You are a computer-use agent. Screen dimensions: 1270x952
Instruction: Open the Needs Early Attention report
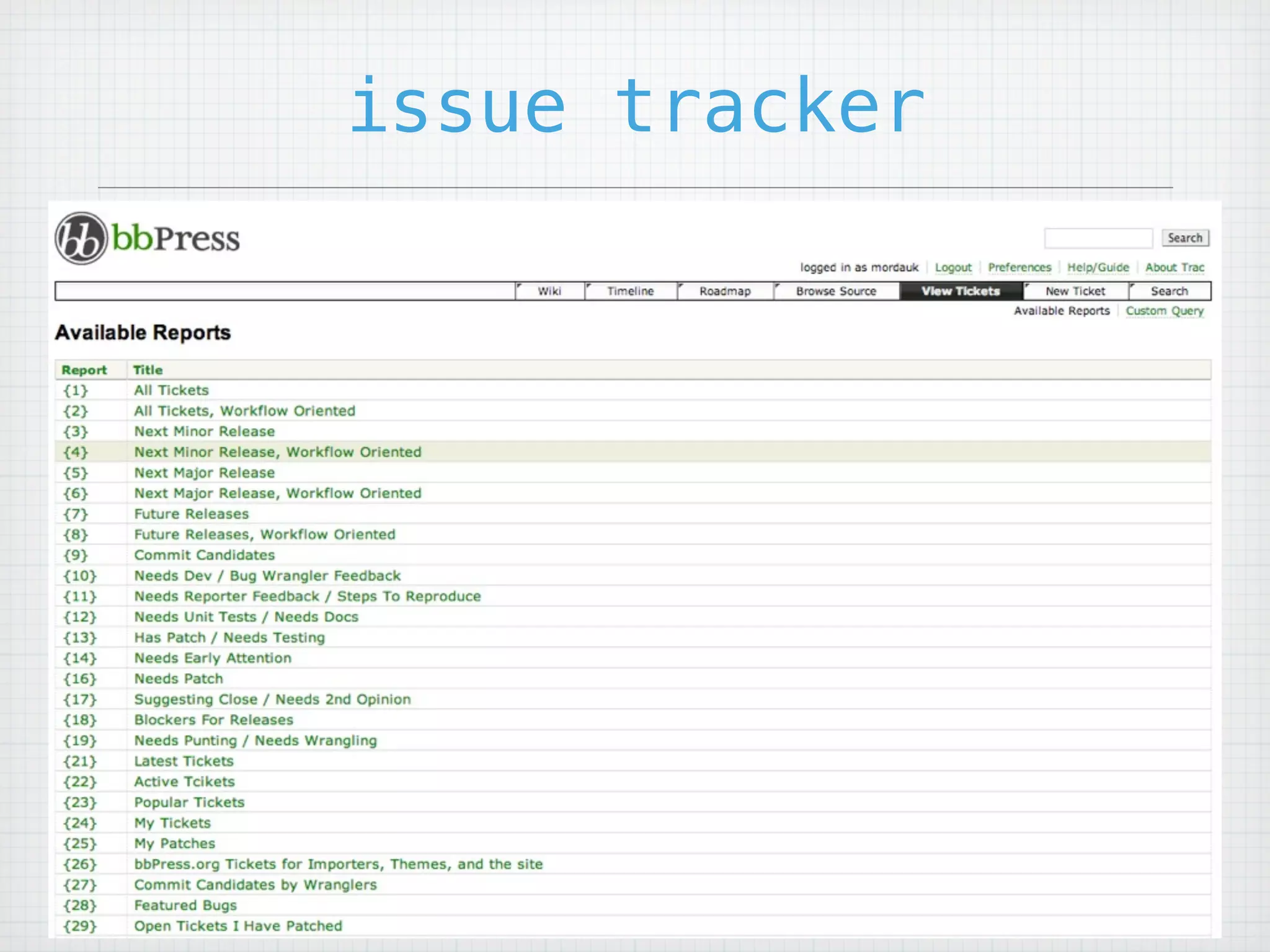click(213, 658)
